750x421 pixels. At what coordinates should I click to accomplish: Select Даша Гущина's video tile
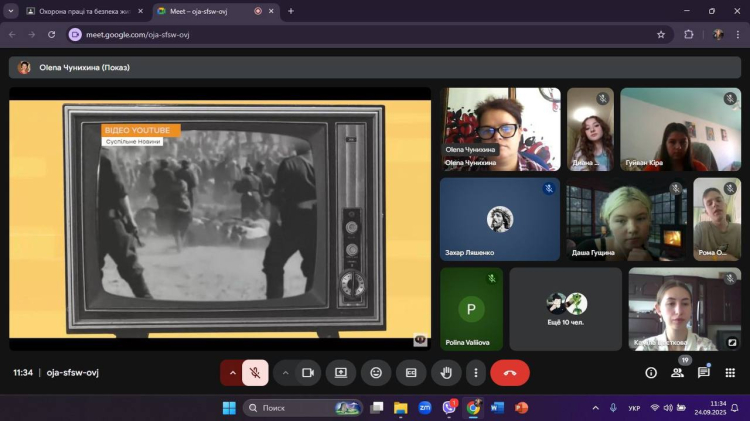click(x=625, y=219)
